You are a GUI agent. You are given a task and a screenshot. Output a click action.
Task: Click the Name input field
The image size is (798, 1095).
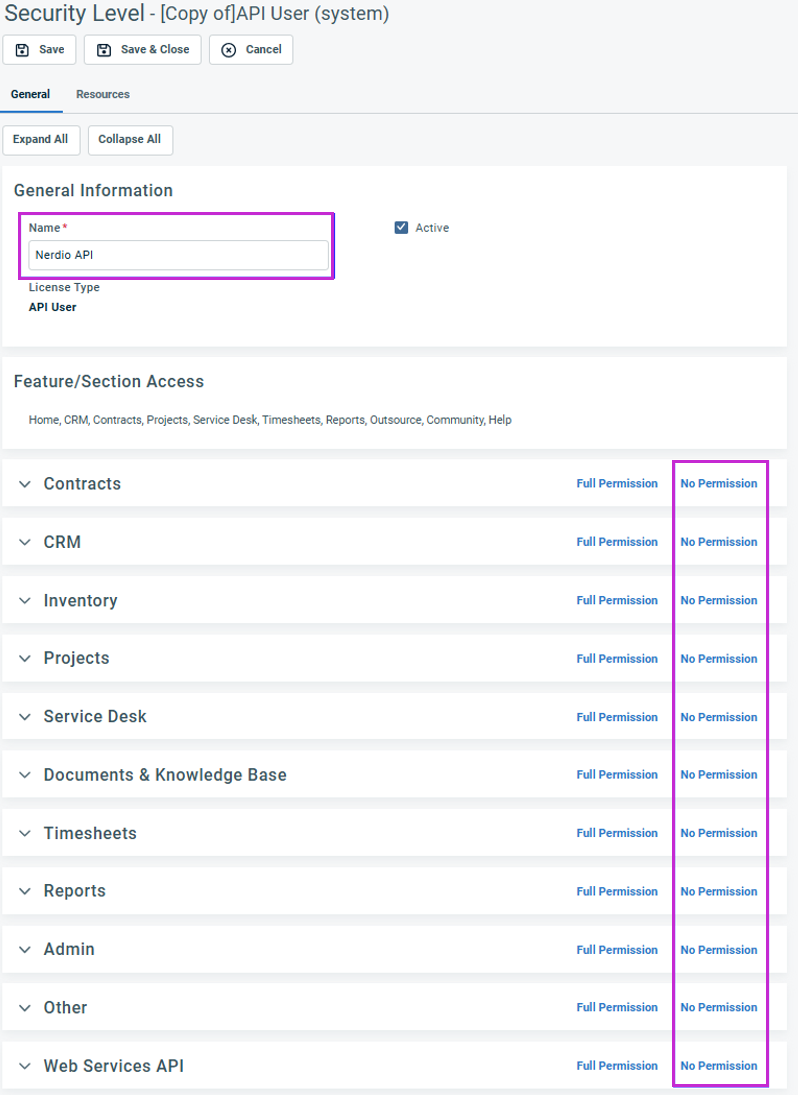click(x=178, y=255)
